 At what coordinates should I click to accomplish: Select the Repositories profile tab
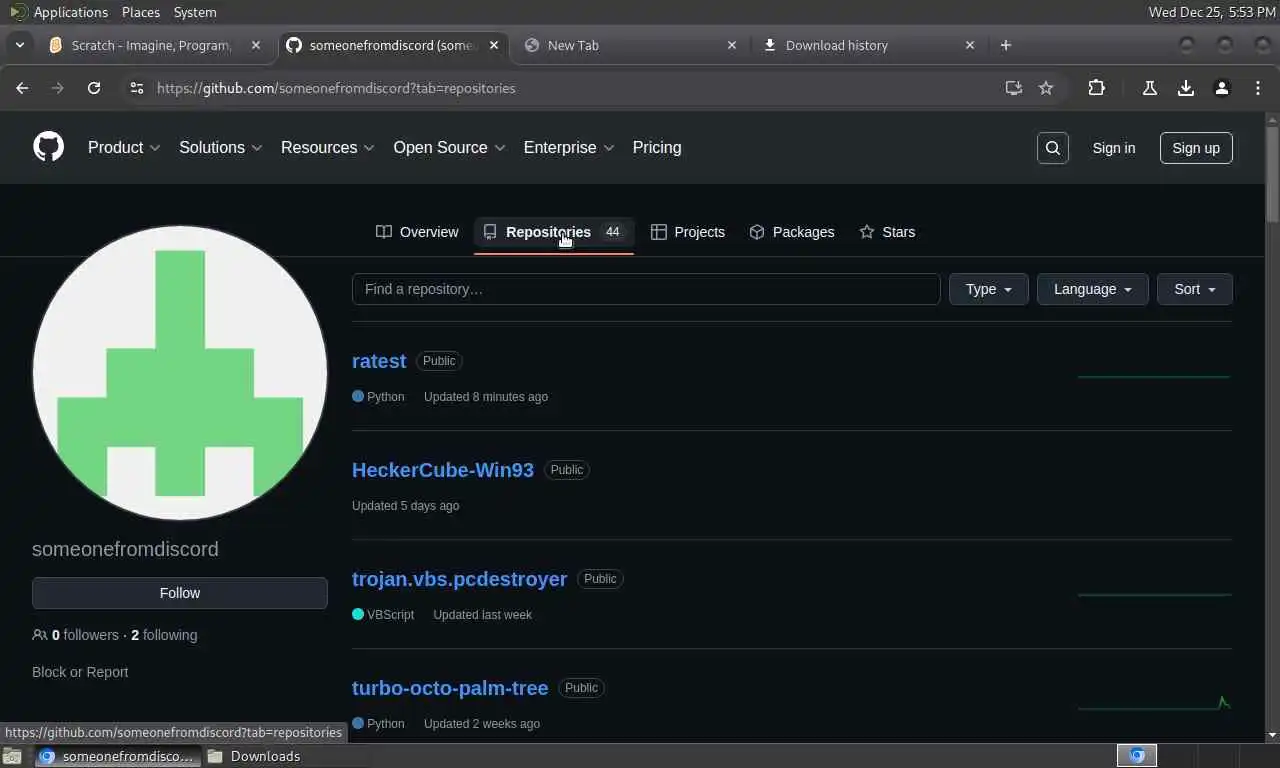[x=554, y=232]
